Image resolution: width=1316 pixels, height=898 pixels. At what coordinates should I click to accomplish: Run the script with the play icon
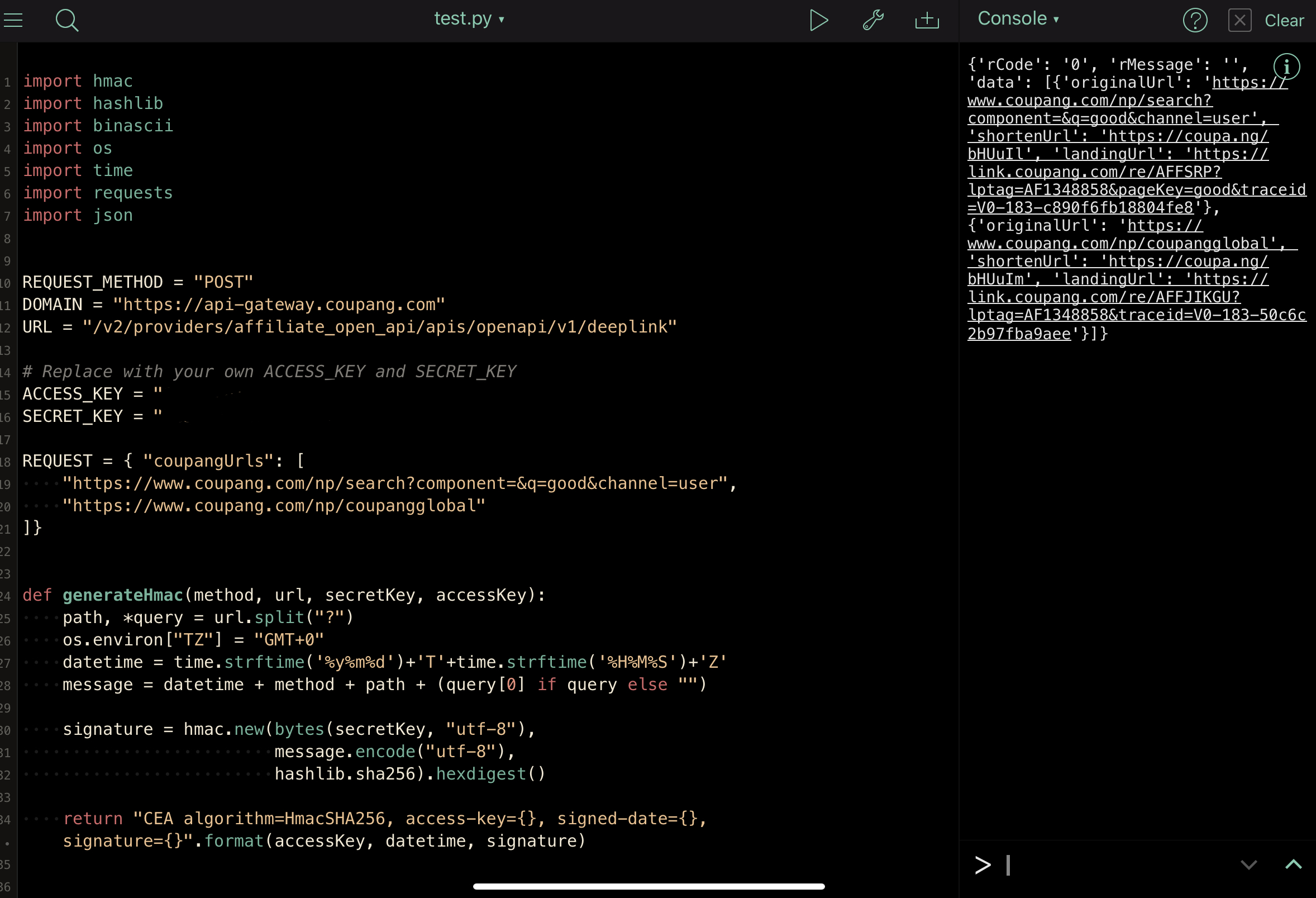point(818,20)
